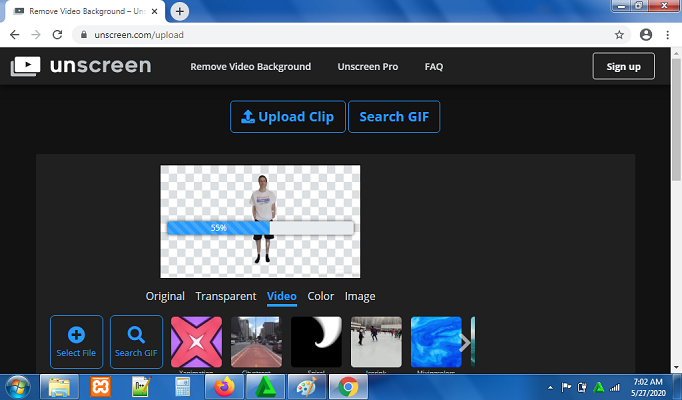Open Chrome's three-dot menu
The height and width of the screenshot is (400, 682).
[668, 34]
